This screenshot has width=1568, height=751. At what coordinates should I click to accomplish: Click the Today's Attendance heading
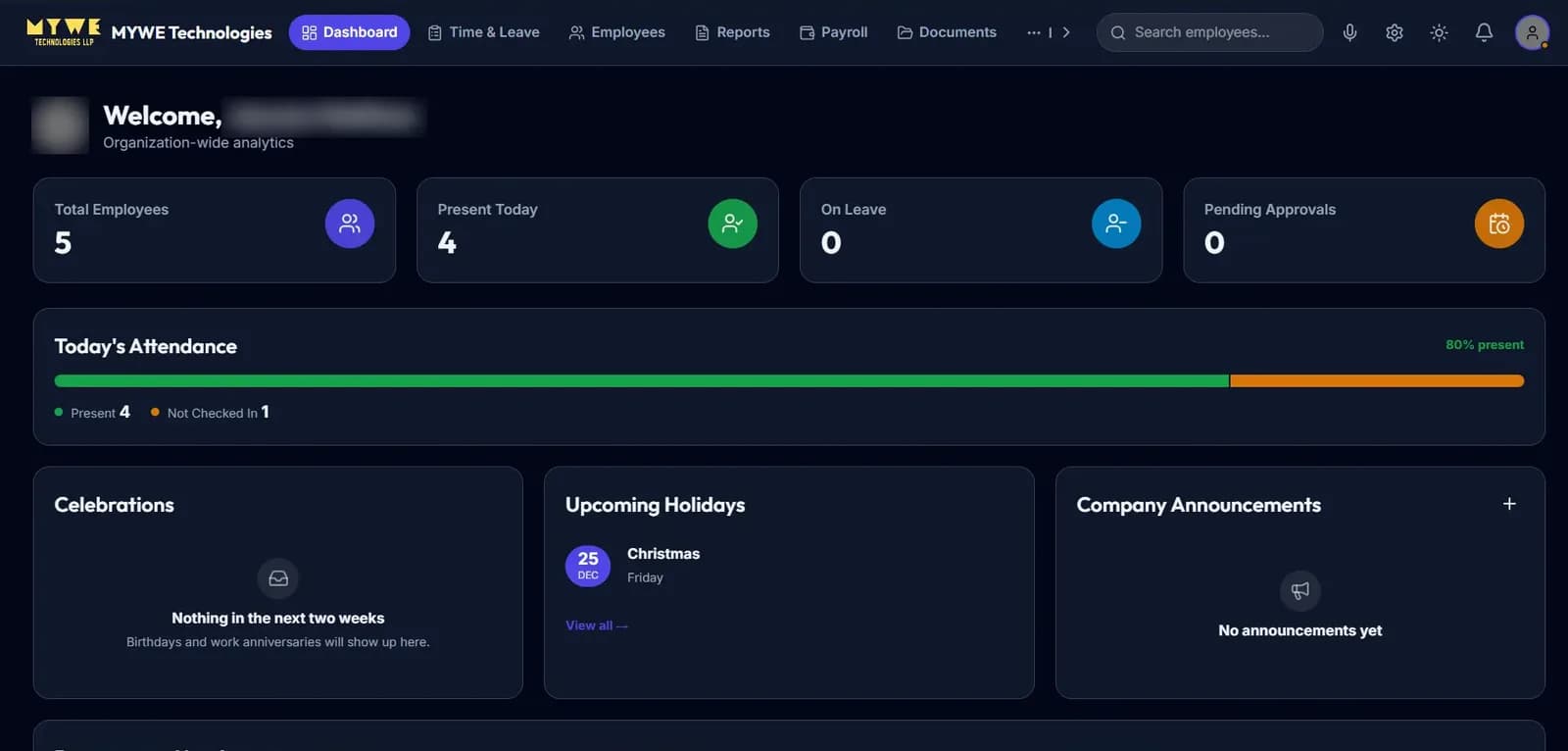tap(146, 346)
